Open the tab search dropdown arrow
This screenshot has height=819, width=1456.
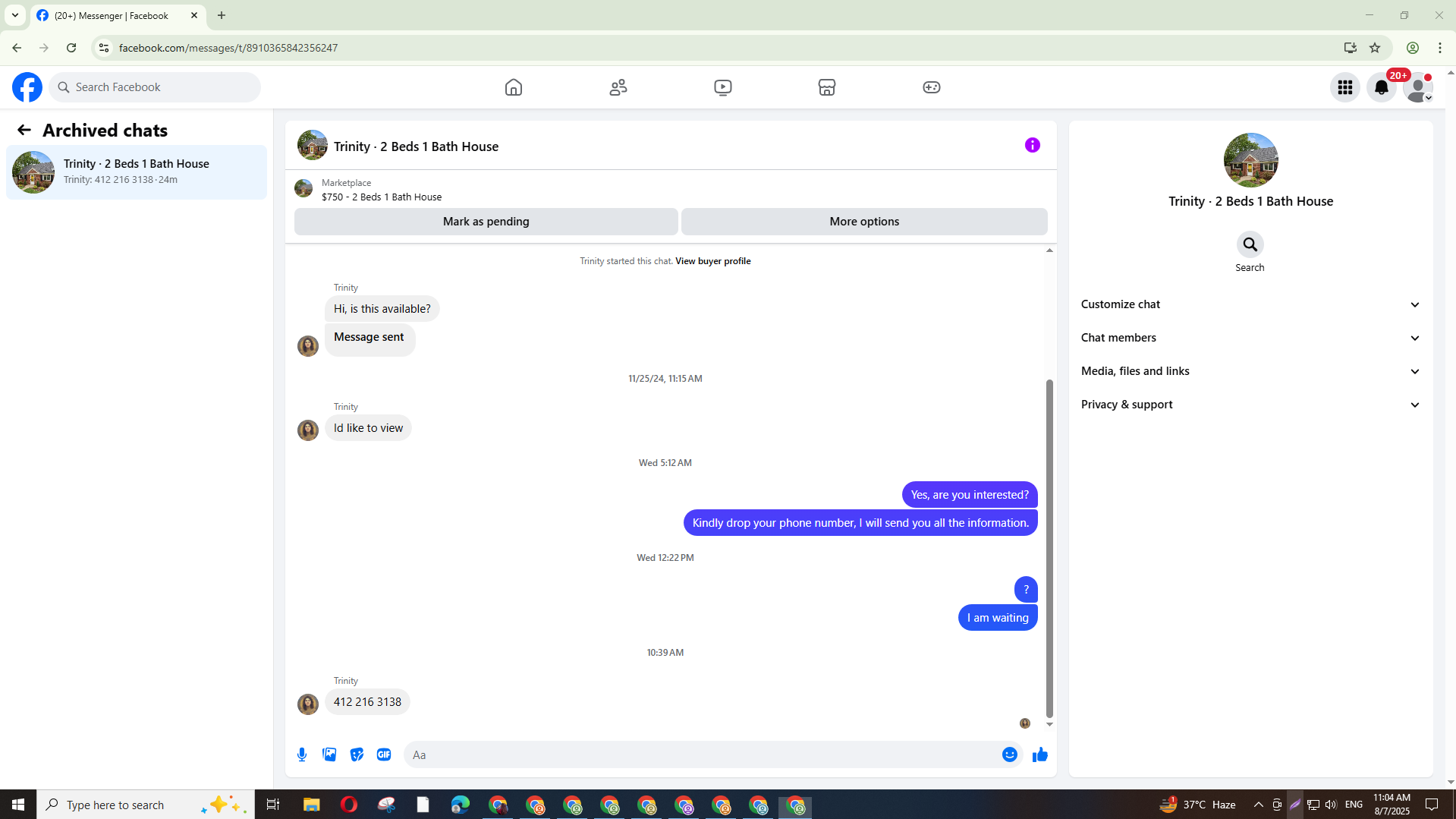(x=15, y=15)
